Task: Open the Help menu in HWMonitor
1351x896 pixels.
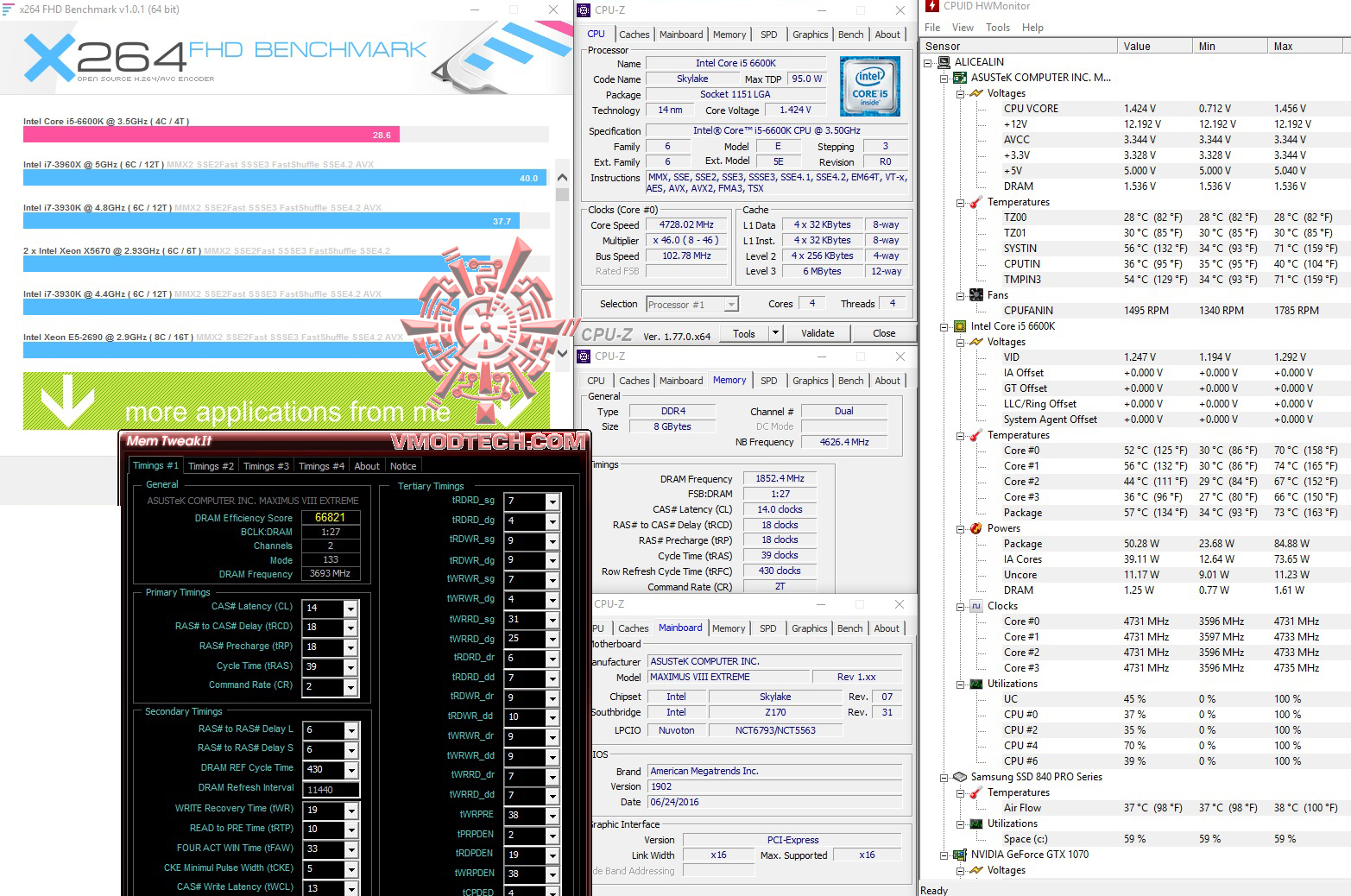Action: [x=1032, y=28]
